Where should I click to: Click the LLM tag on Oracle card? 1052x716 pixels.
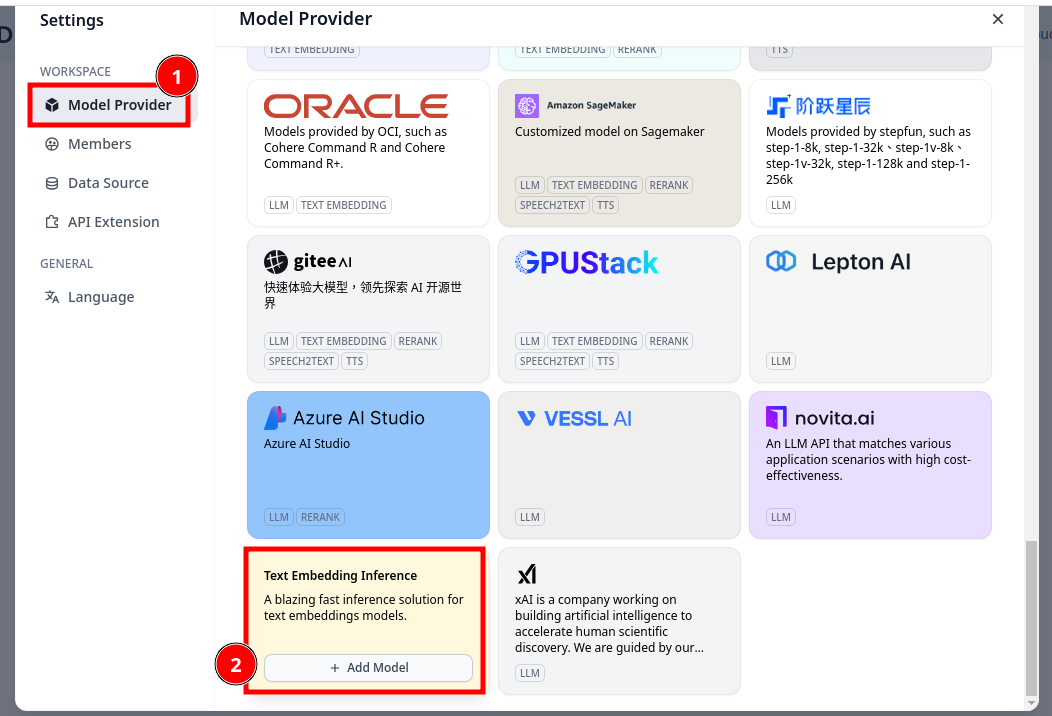pos(278,205)
